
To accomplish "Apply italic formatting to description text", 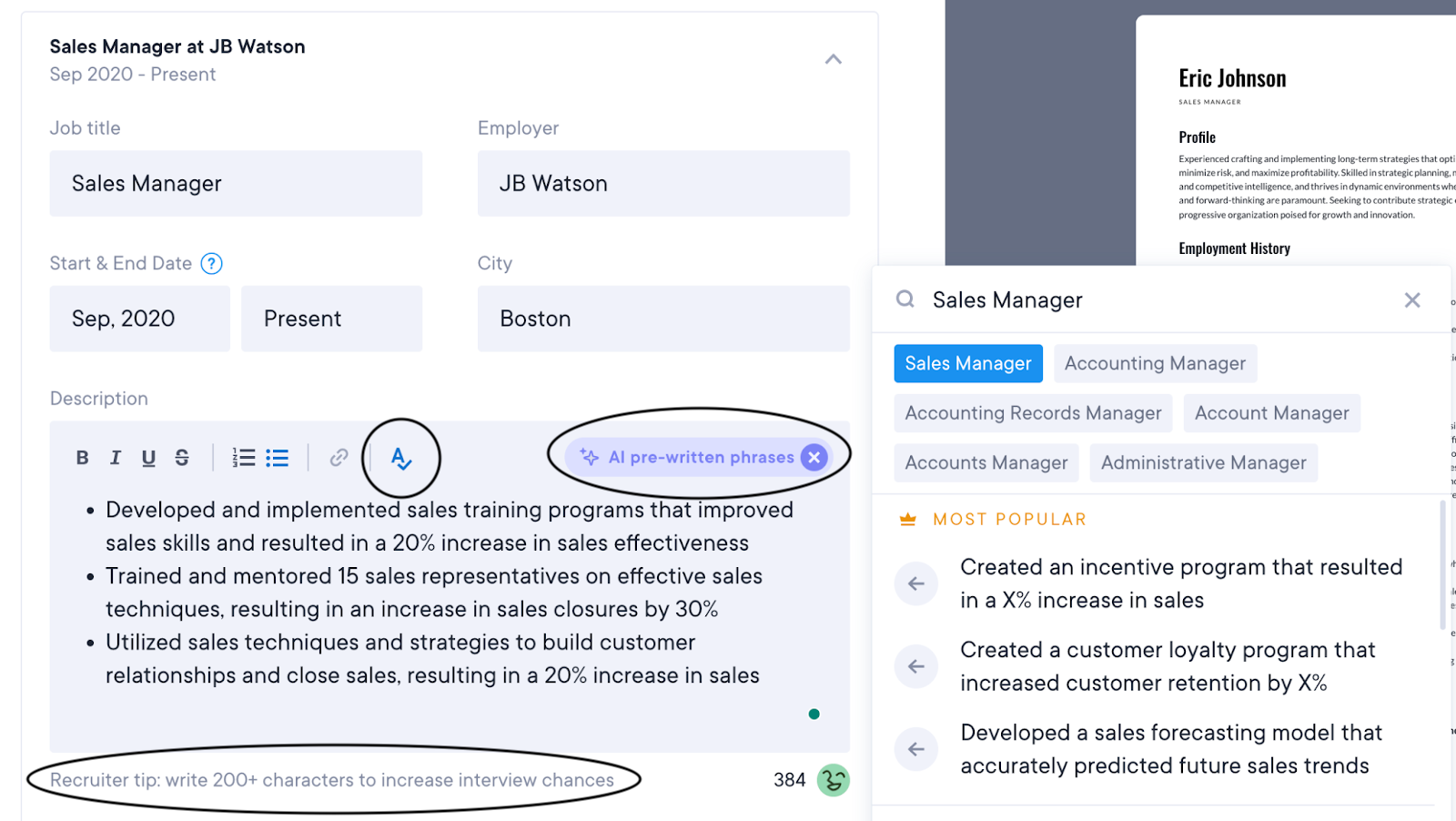I will [x=116, y=458].
